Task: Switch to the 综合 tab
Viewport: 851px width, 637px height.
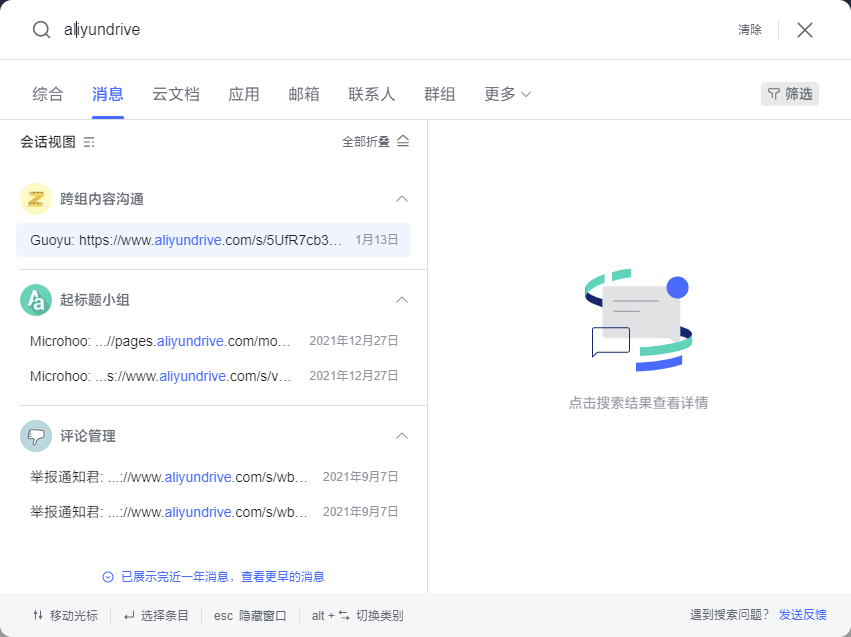Action: tap(47, 94)
